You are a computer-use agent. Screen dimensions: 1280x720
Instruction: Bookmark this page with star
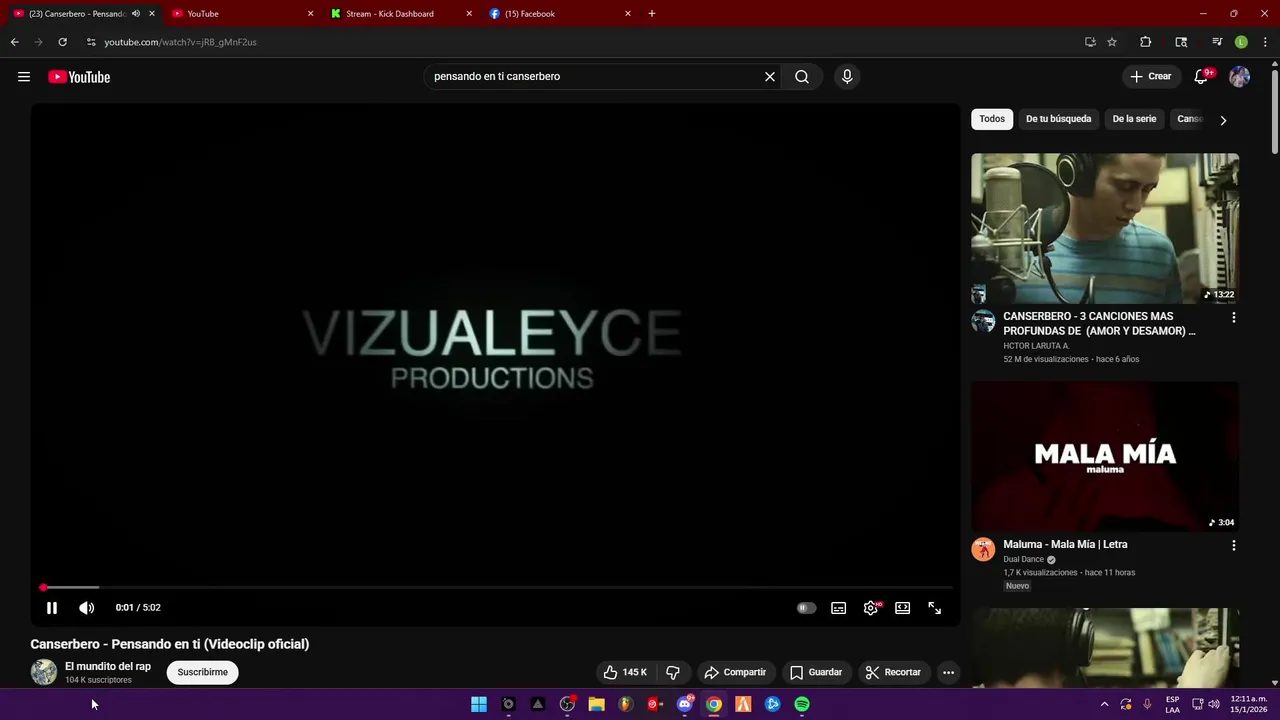coord(1112,42)
